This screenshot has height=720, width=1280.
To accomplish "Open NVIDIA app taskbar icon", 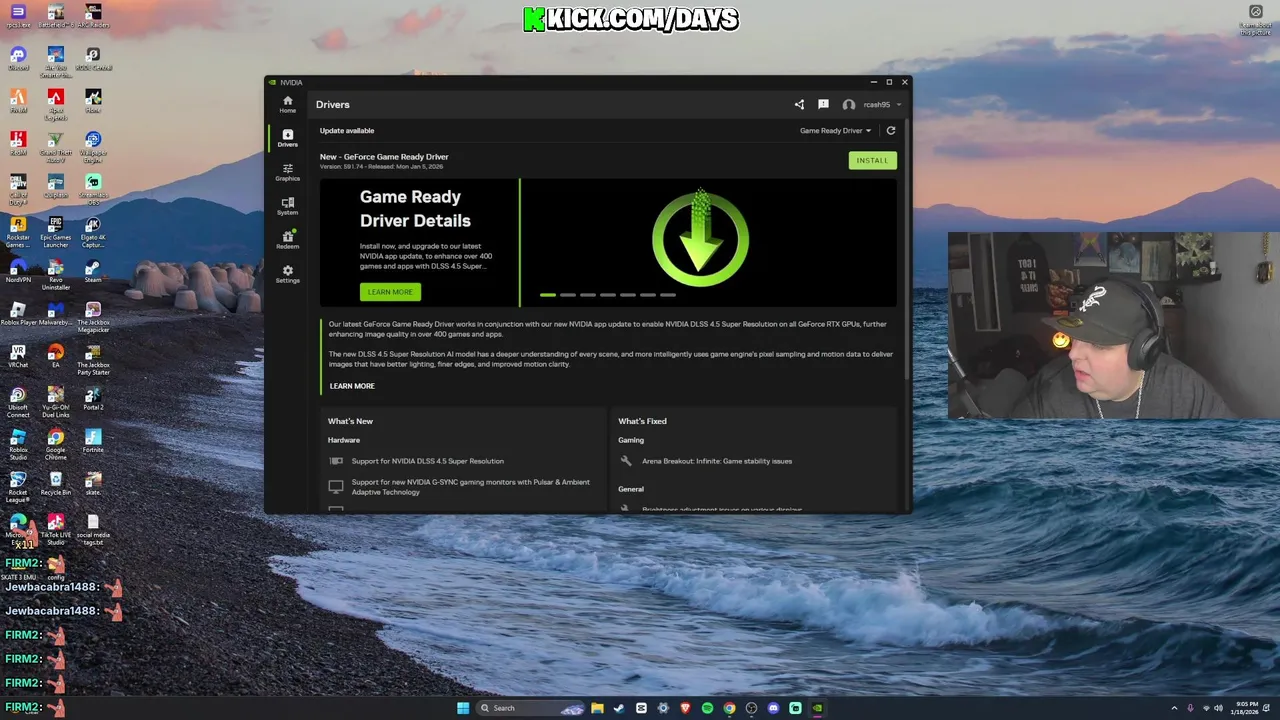I will (817, 708).
